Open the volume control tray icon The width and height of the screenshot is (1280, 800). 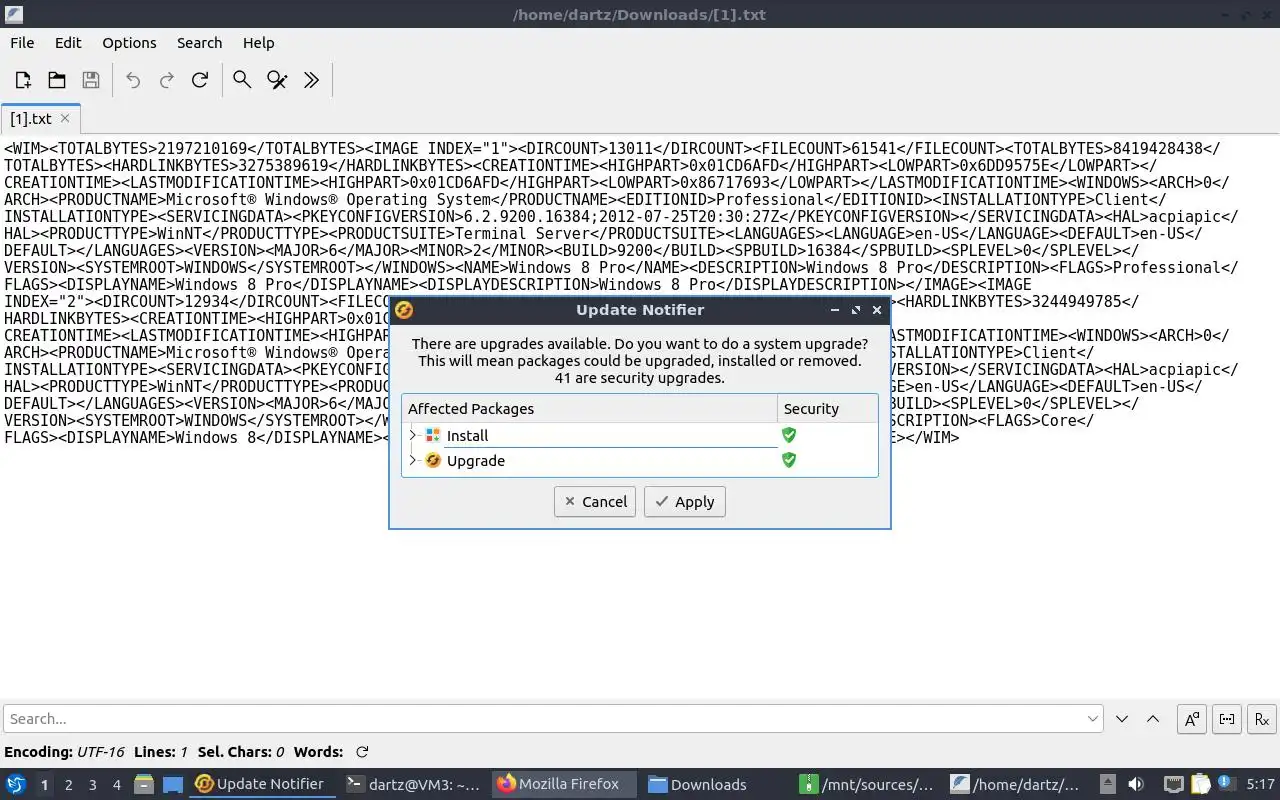[x=1135, y=784]
